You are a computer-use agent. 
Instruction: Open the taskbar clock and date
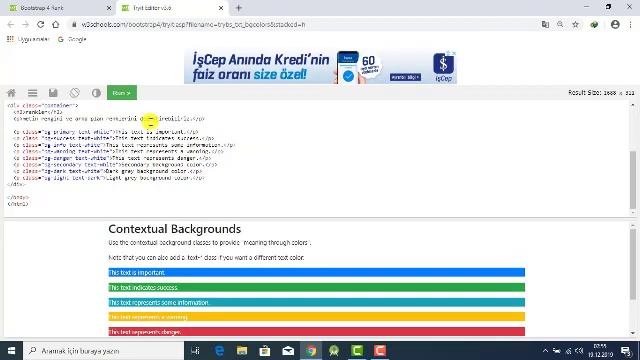(600, 351)
